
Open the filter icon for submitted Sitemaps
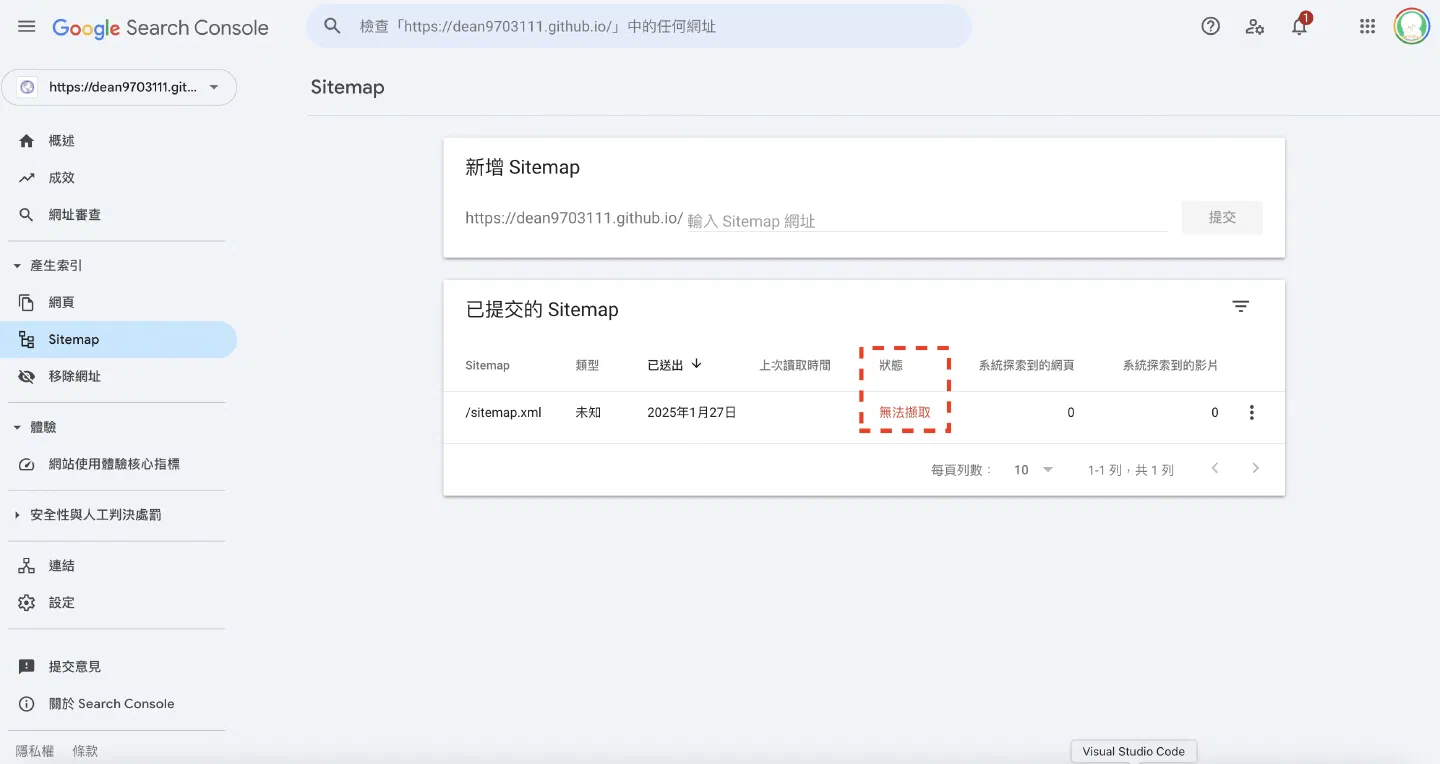click(x=1241, y=306)
